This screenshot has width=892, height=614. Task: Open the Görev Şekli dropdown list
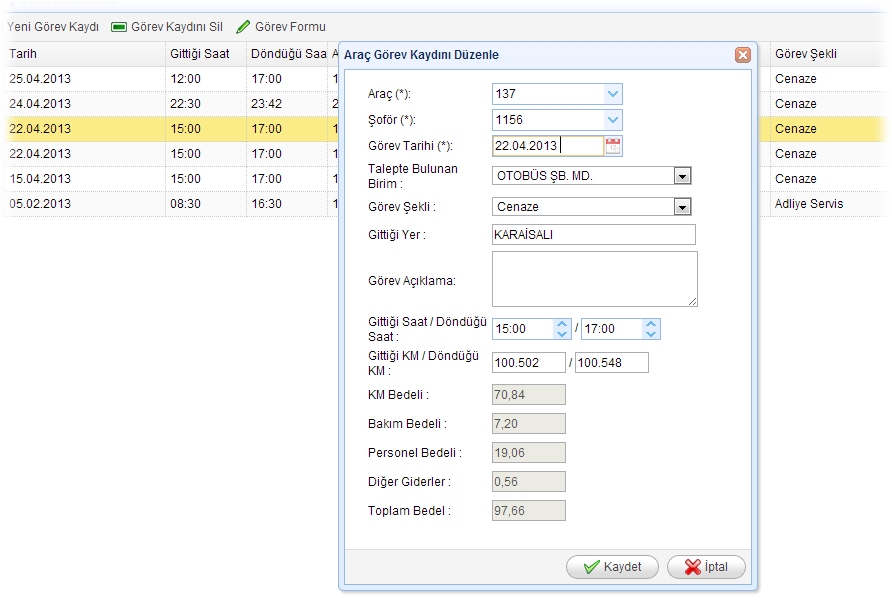point(682,207)
